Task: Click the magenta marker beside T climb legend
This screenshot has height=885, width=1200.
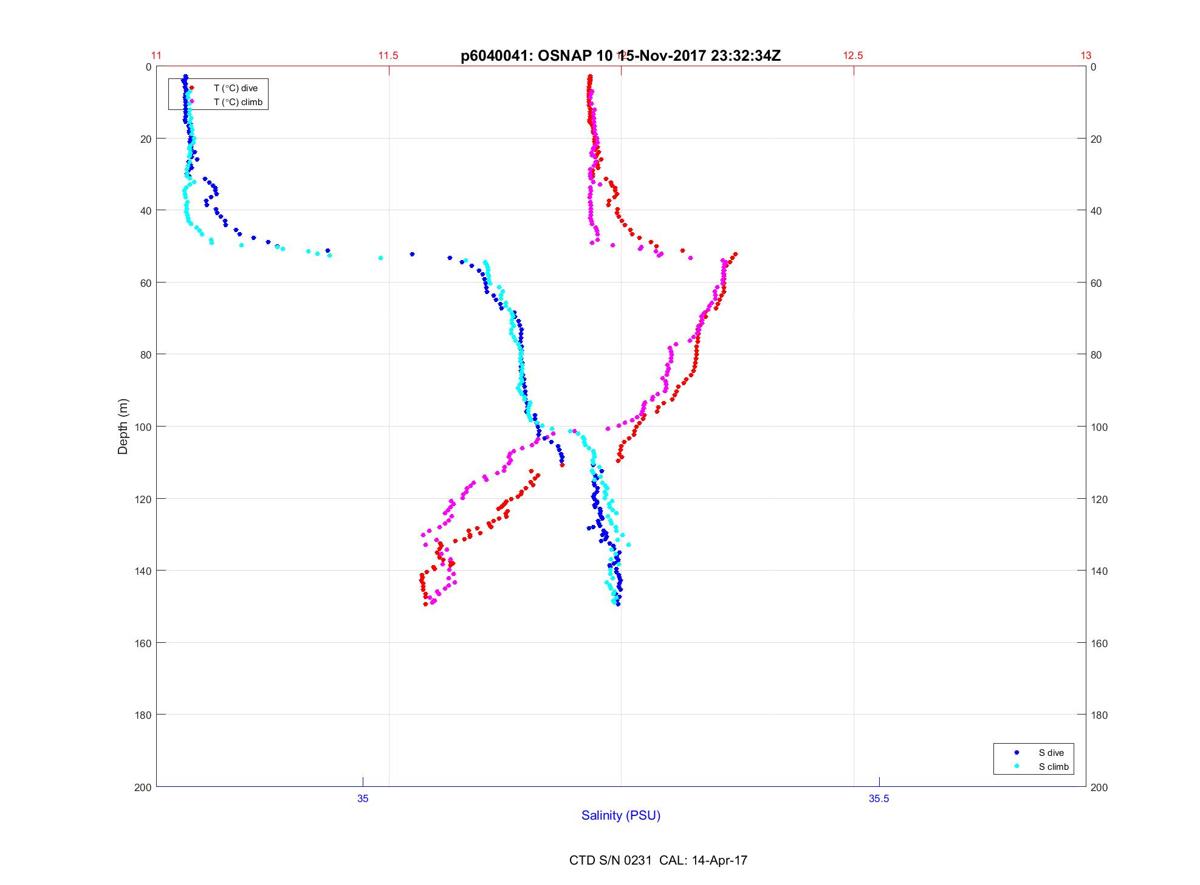Action: pos(191,102)
